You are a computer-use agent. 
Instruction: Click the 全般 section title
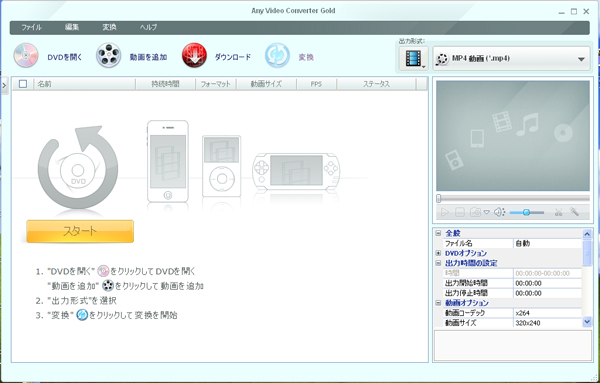click(453, 233)
